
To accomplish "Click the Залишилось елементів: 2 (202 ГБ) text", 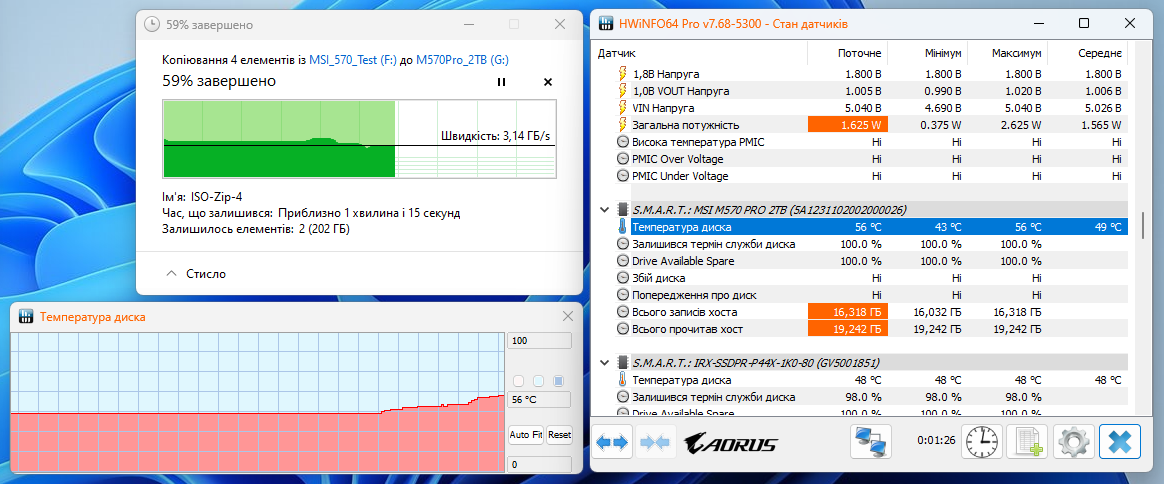I will [255, 229].
